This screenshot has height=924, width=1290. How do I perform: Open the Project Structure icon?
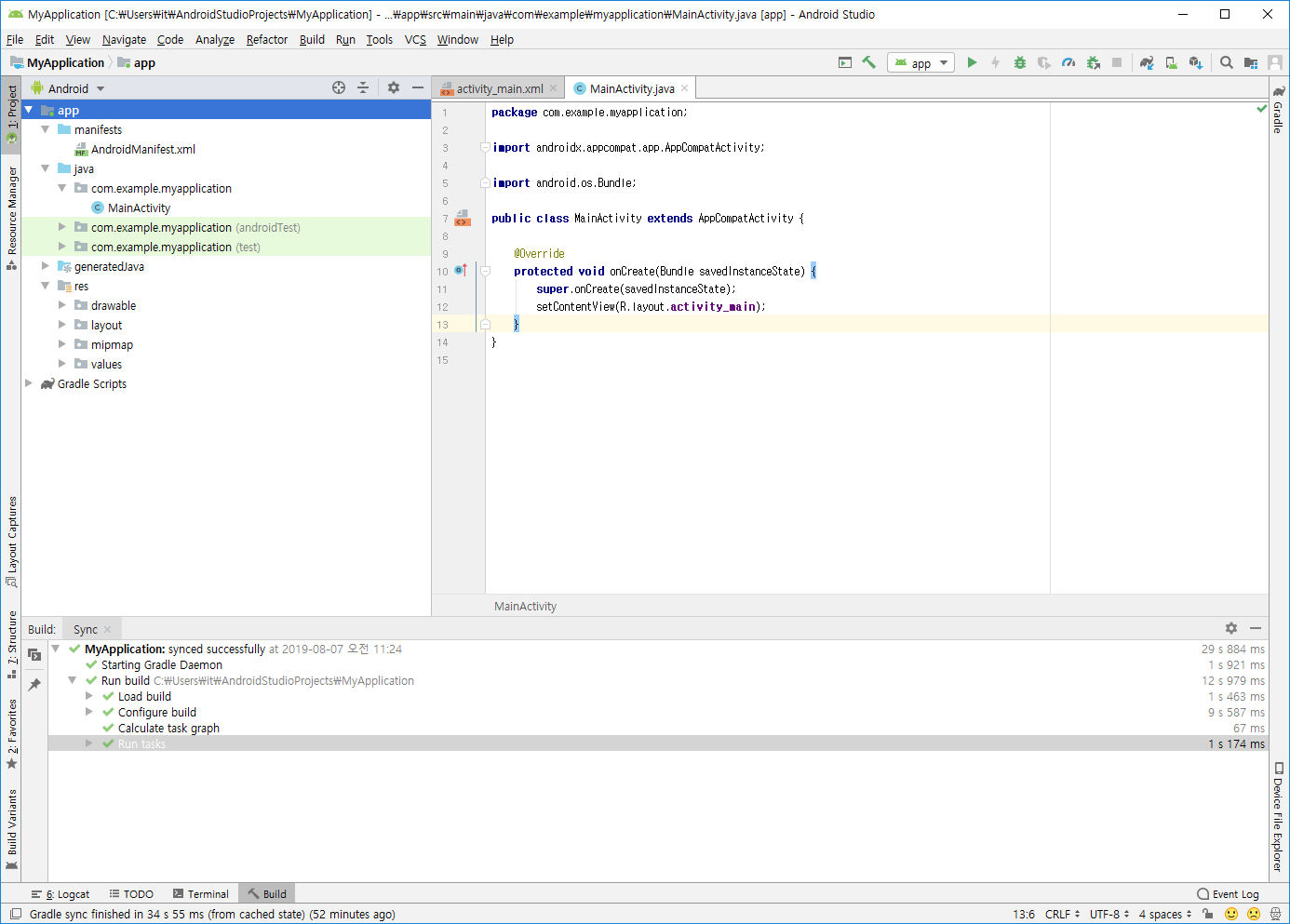click(x=1251, y=62)
